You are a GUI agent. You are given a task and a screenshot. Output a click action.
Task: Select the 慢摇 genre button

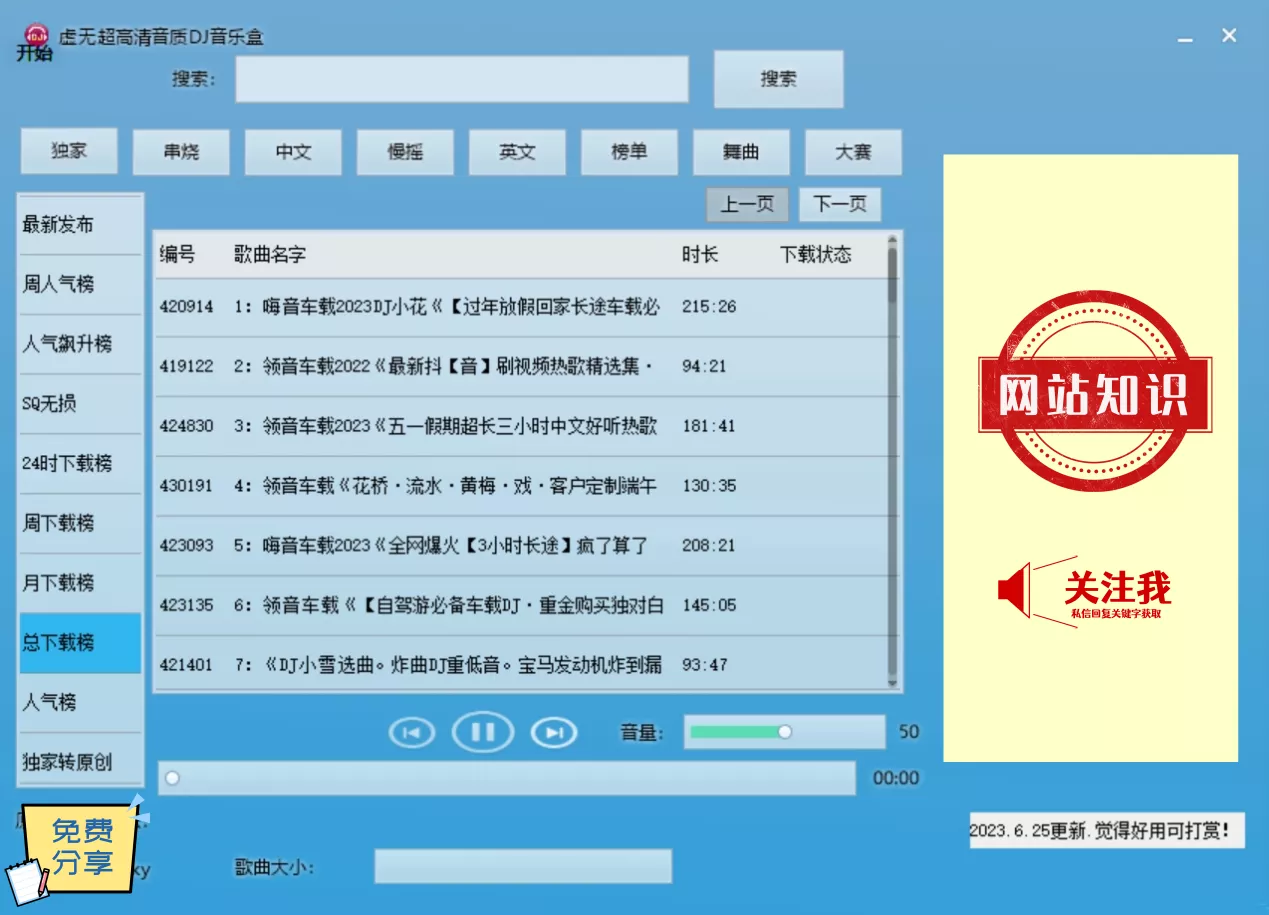[405, 152]
